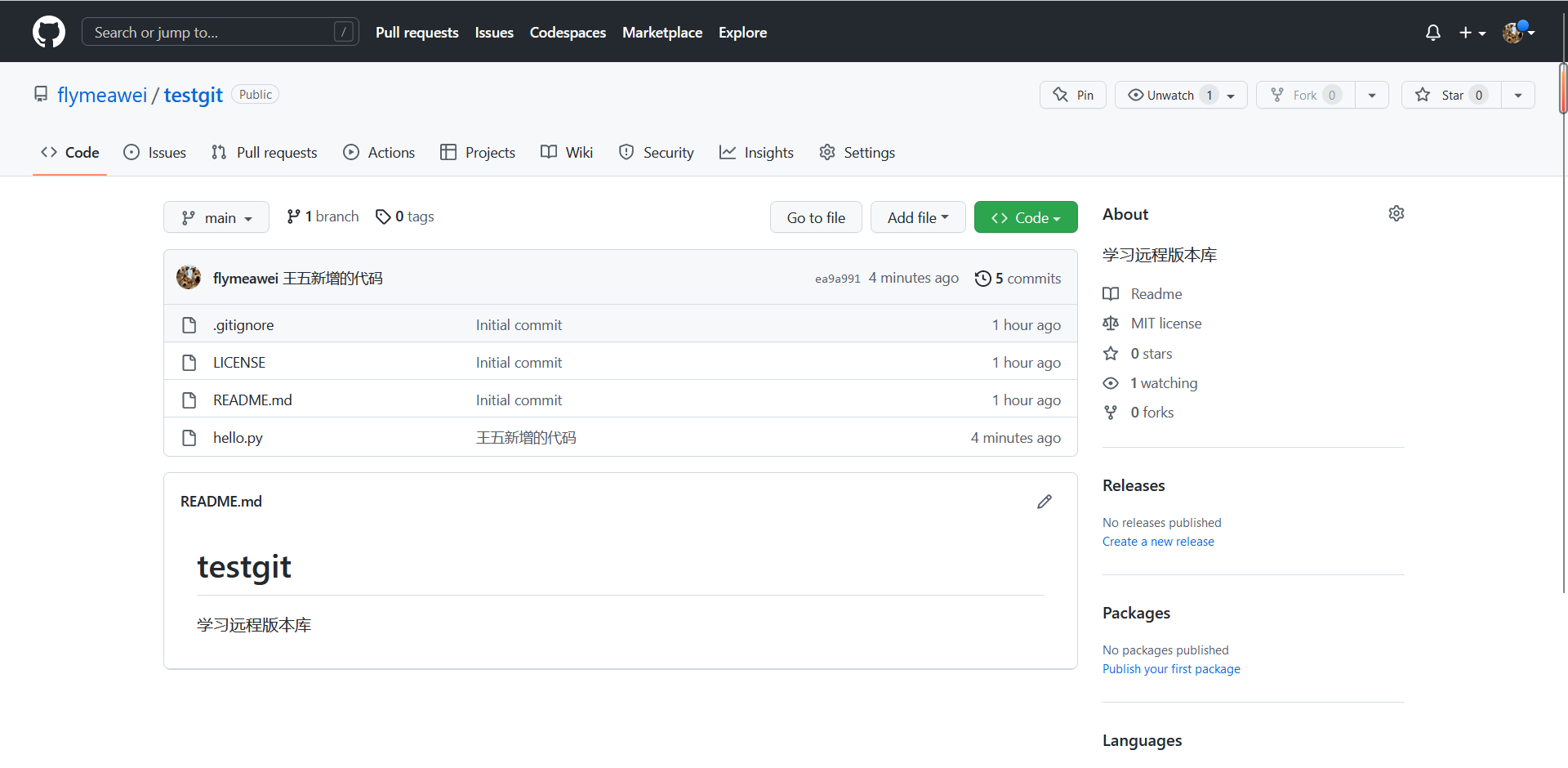This screenshot has width=1568, height=768.
Task: Open the flymeawei owner profile link
Action: click(x=102, y=95)
